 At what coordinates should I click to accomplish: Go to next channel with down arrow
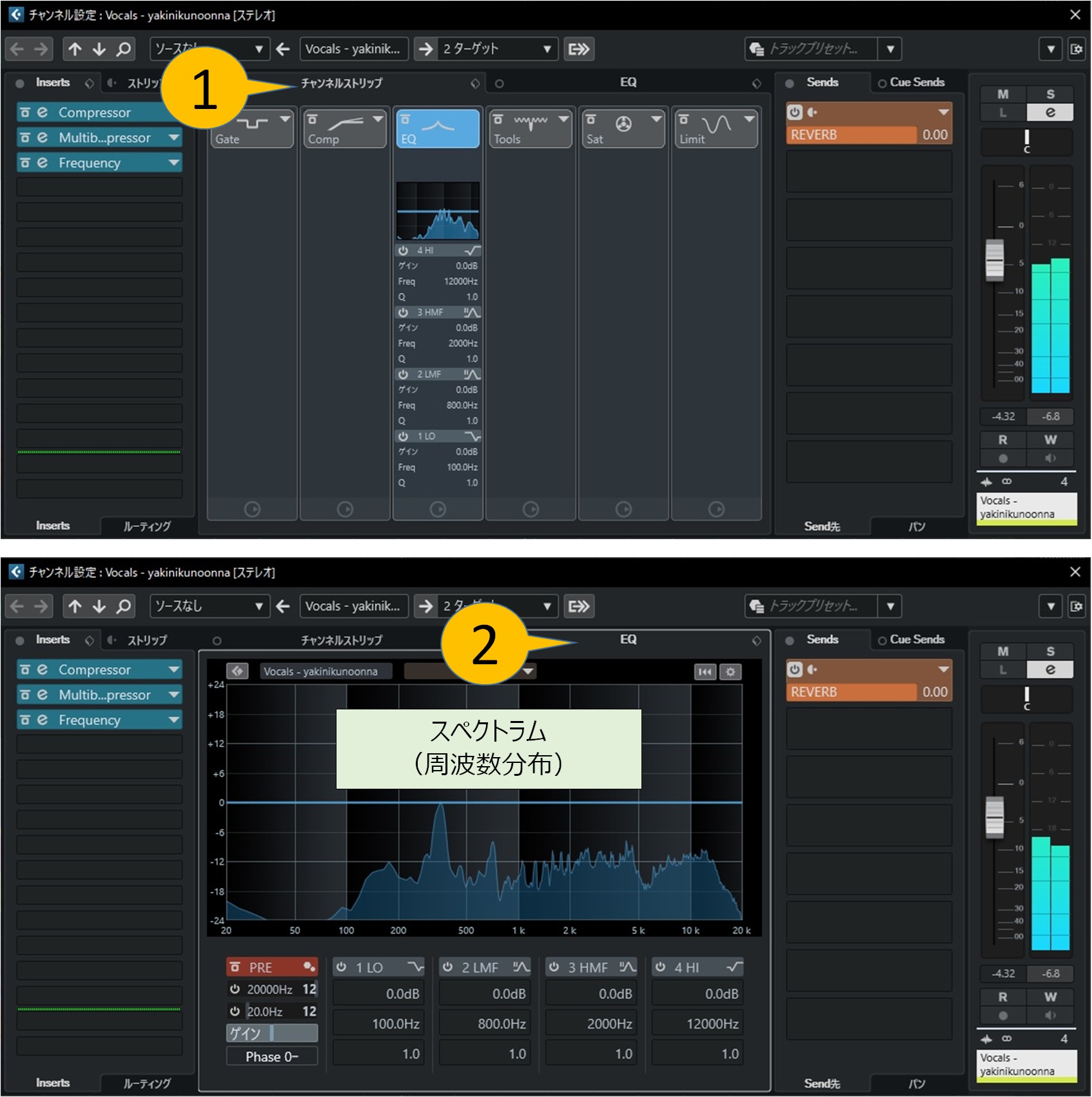(x=99, y=49)
